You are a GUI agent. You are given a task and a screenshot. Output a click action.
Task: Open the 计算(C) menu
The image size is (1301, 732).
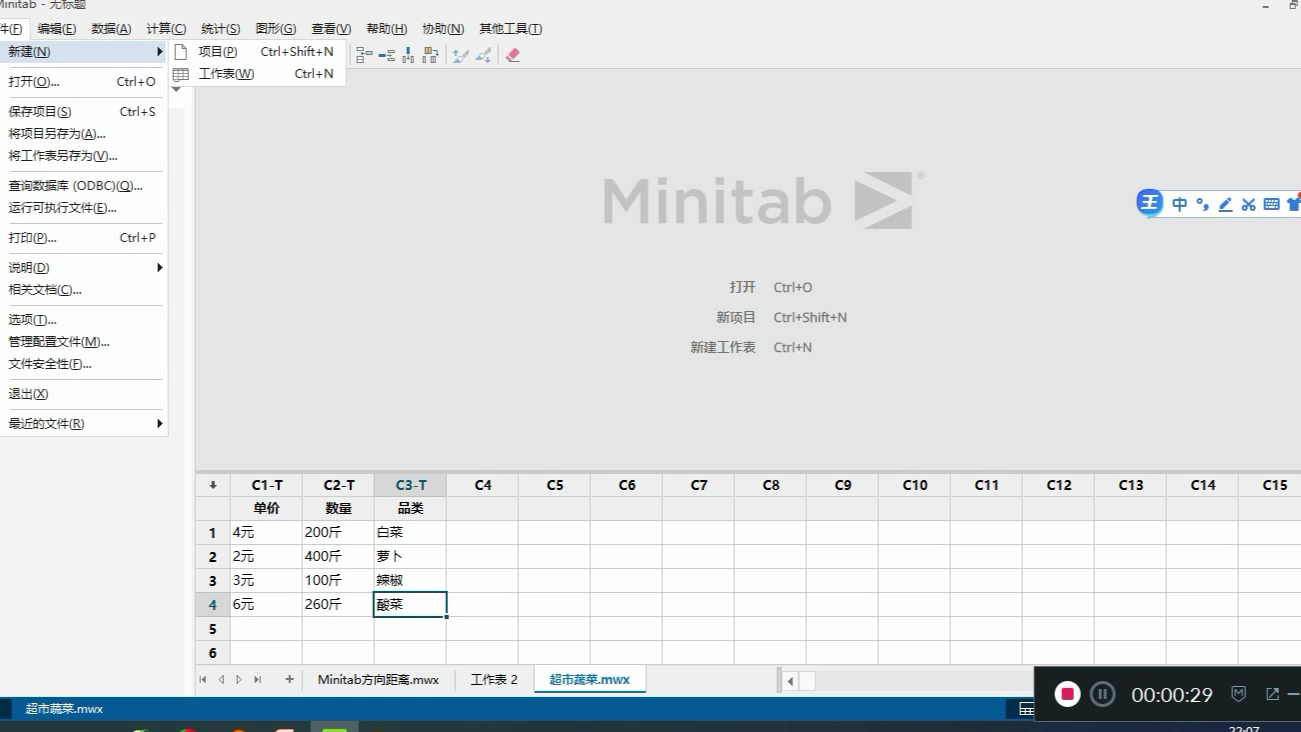(x=166, y=29)
